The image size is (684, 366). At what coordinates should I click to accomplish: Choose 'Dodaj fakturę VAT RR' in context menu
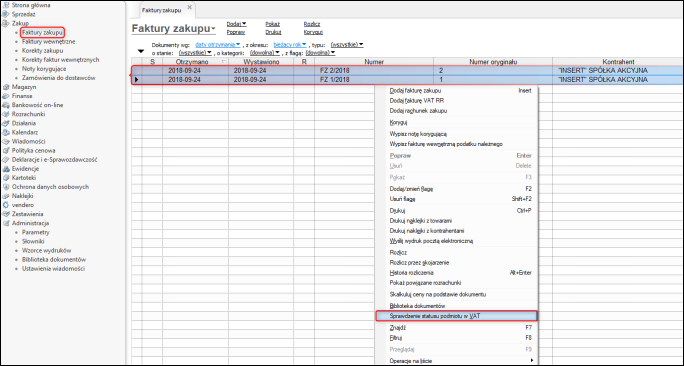click(456, 100)
